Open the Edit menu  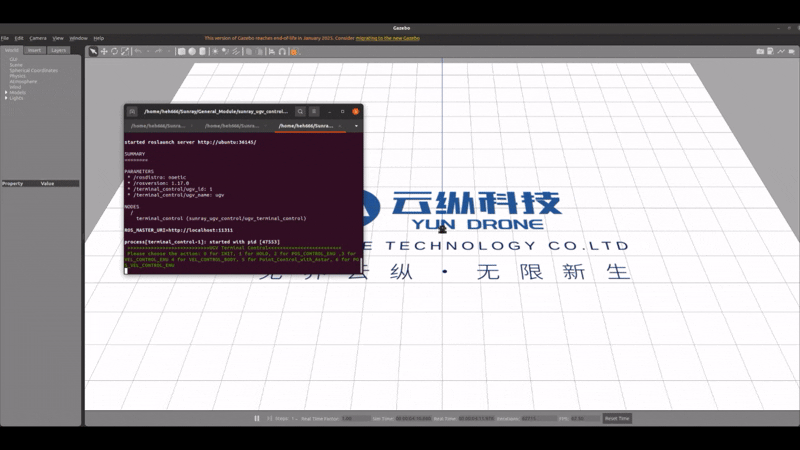[x=19, y=38]
